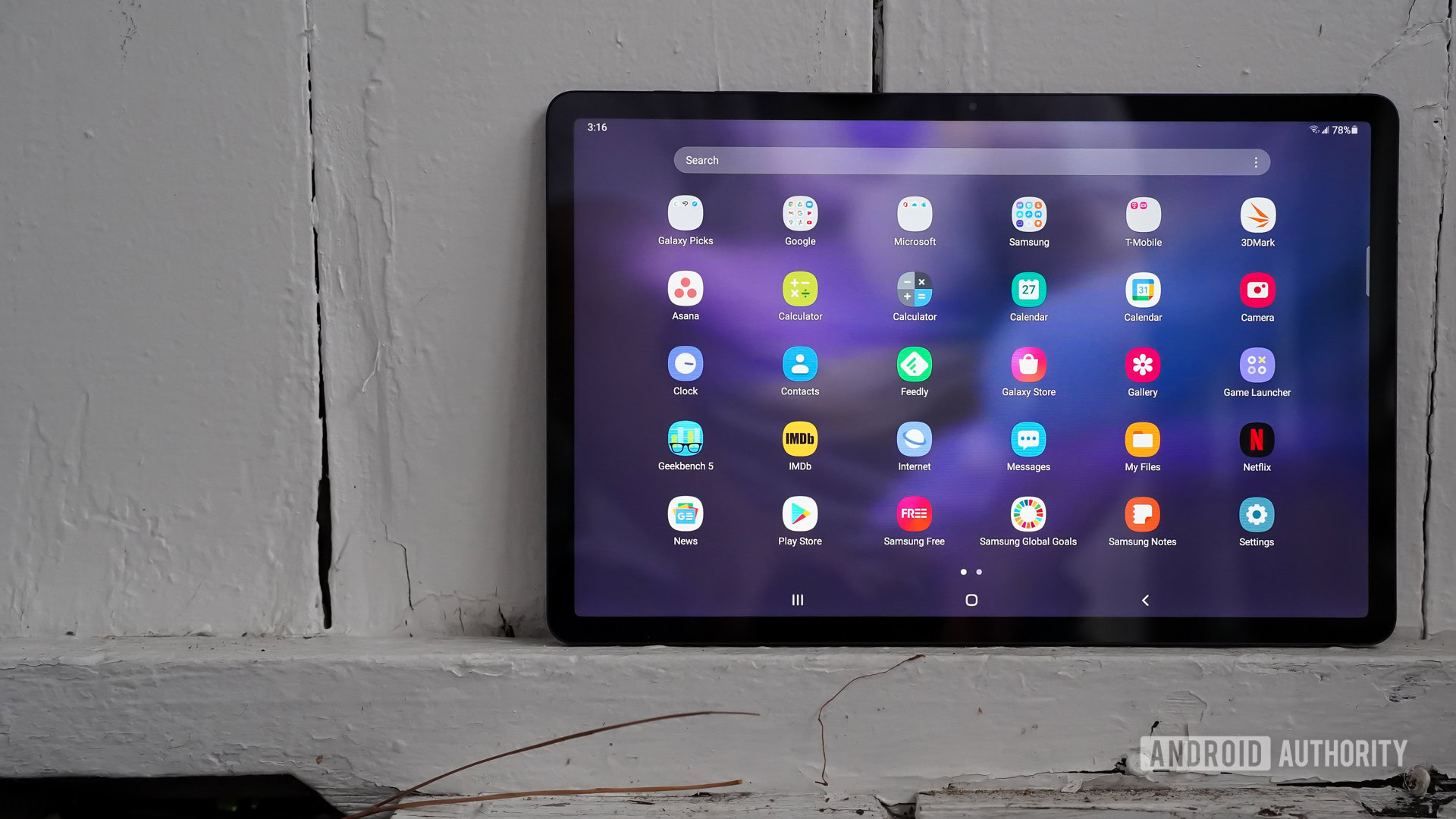Tap the three-dot menu in search bar
The height and width of the screenshot is (819, 1456).
(1255, 161)
